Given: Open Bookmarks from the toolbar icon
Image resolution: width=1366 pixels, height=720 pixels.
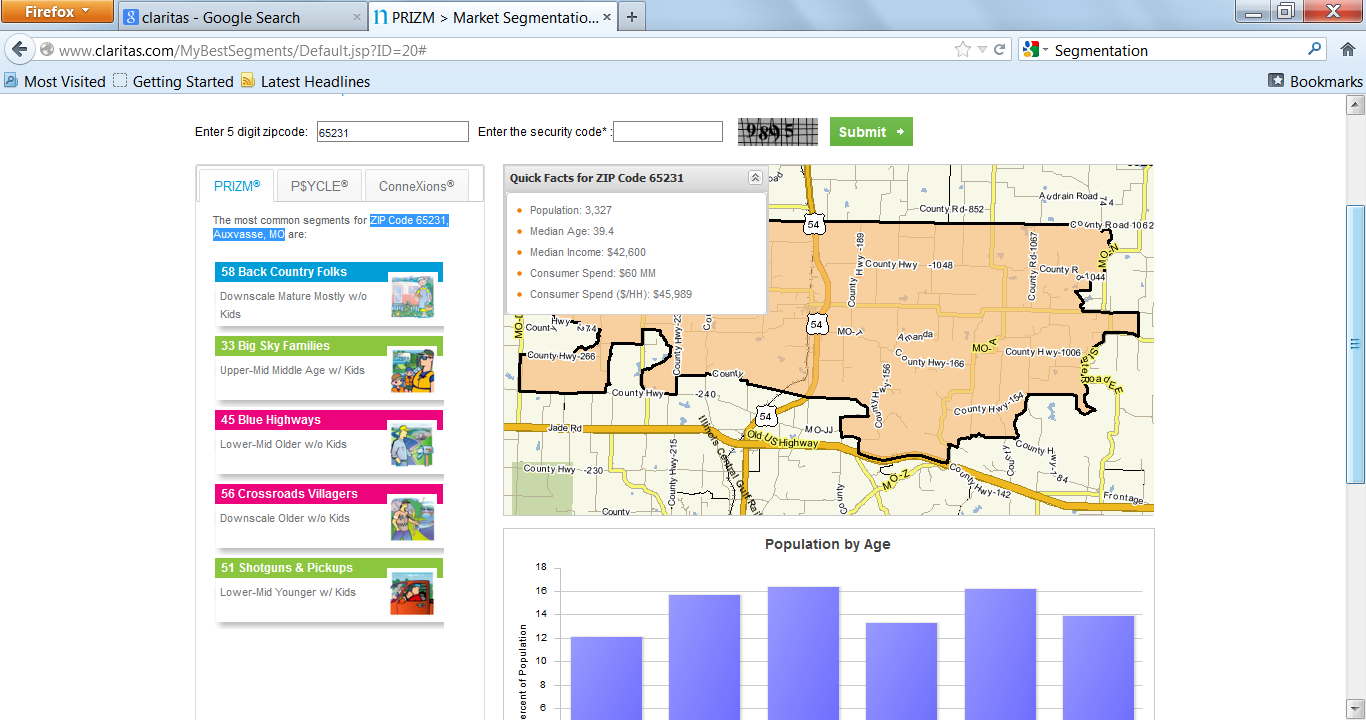Looking at the screenshot, I should pos(1276,81).
